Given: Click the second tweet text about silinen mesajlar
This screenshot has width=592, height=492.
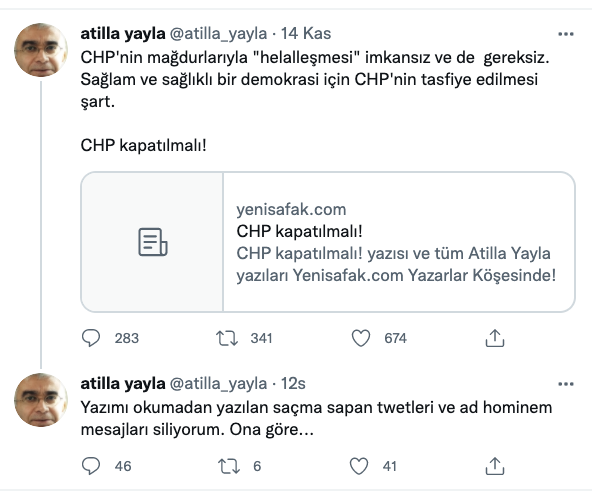Looking at the screenshot, I should click(316, 418).
